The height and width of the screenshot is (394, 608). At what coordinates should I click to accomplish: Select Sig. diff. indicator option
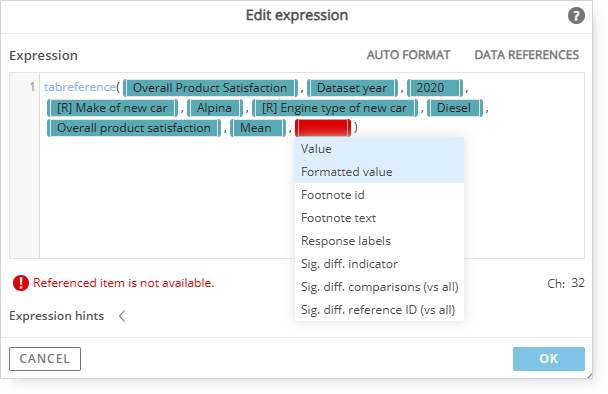(379, 264)
